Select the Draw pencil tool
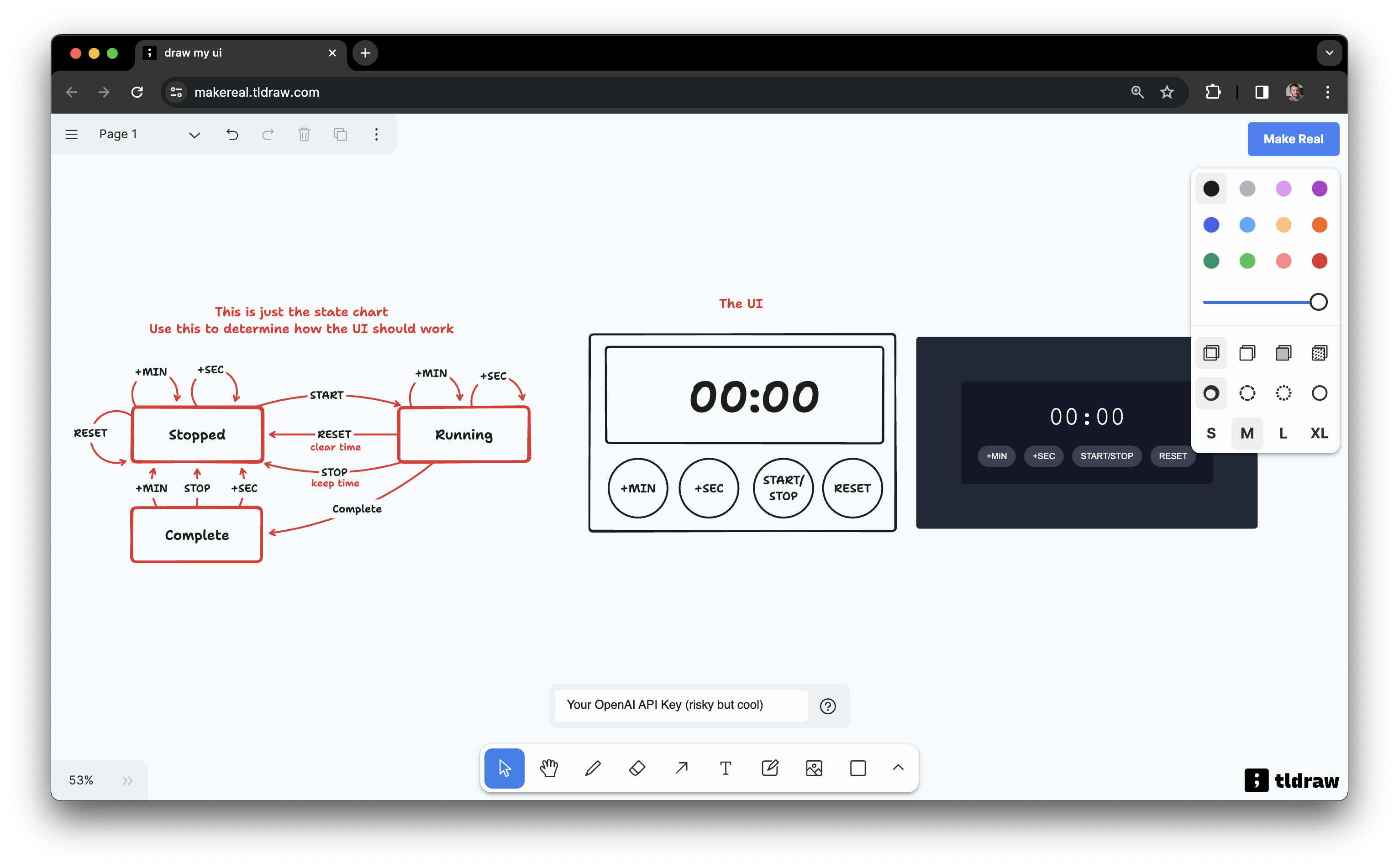 coord(593,768)
